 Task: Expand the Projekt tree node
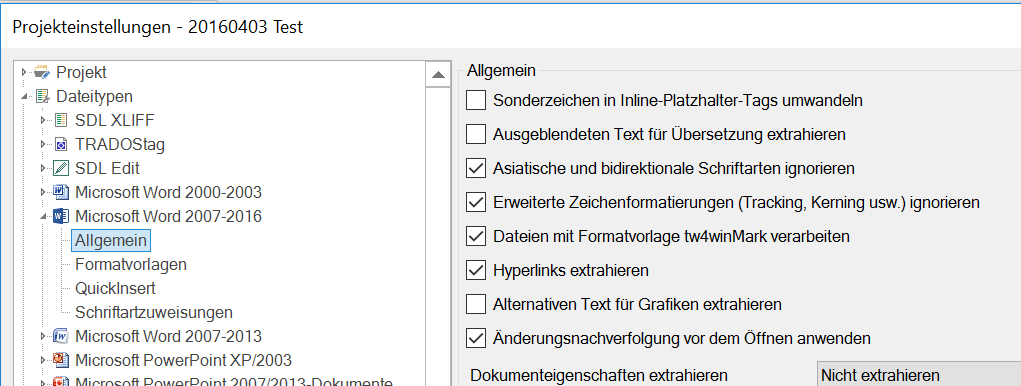tap(24, 72)
